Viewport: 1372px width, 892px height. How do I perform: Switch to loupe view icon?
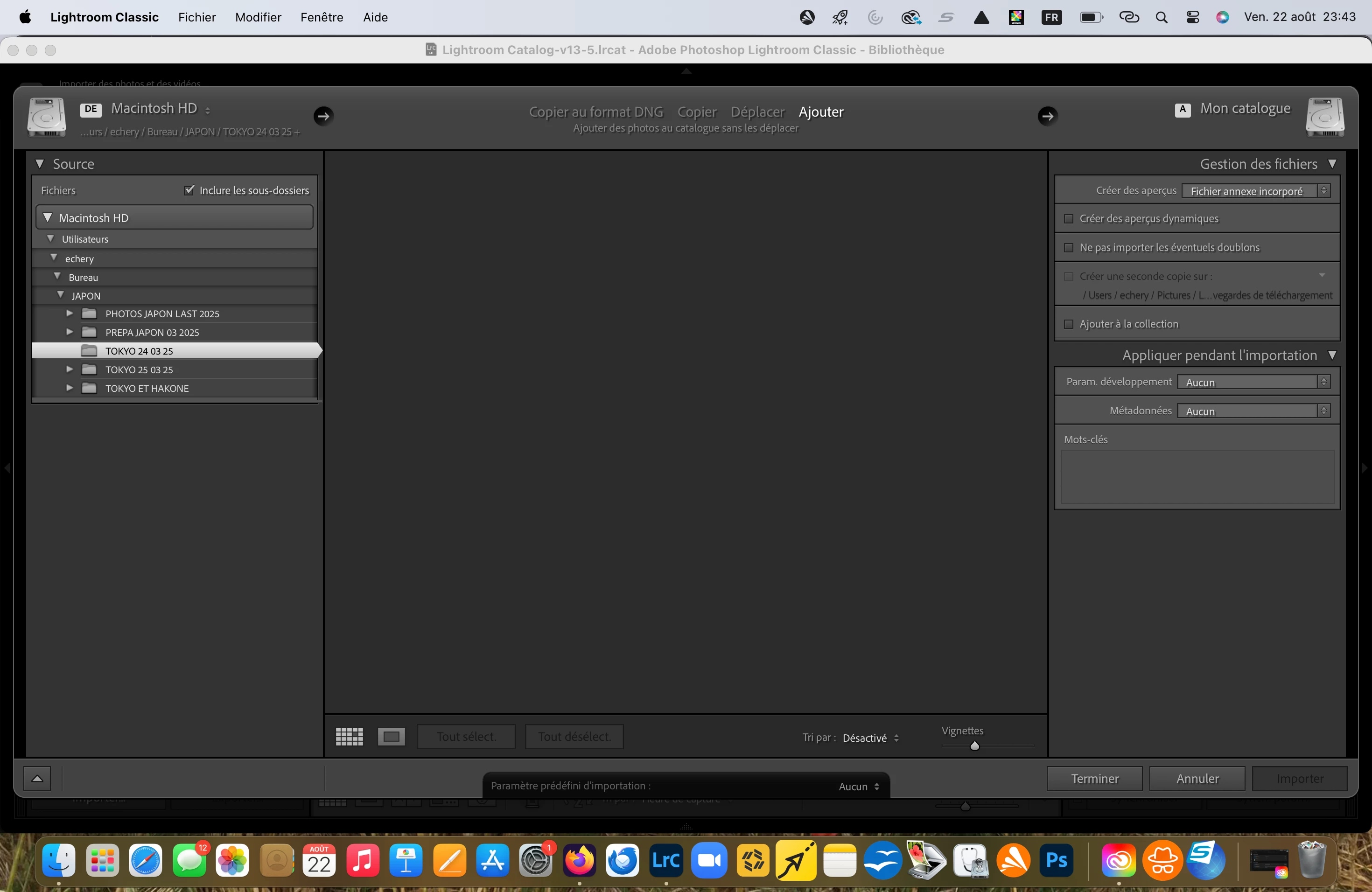click(392, 737)
